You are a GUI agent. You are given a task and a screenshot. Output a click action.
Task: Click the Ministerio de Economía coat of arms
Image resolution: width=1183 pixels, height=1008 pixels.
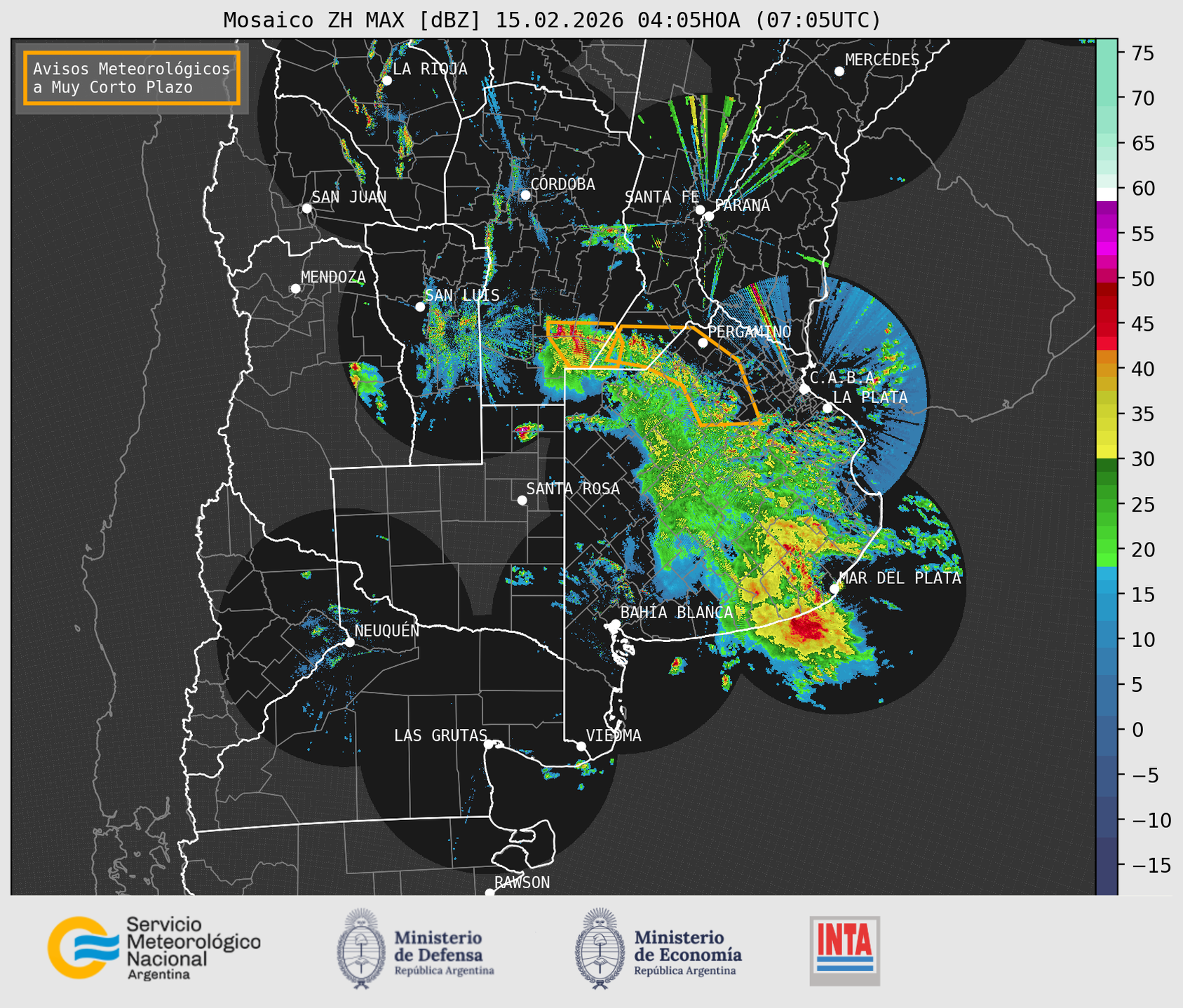600,948
